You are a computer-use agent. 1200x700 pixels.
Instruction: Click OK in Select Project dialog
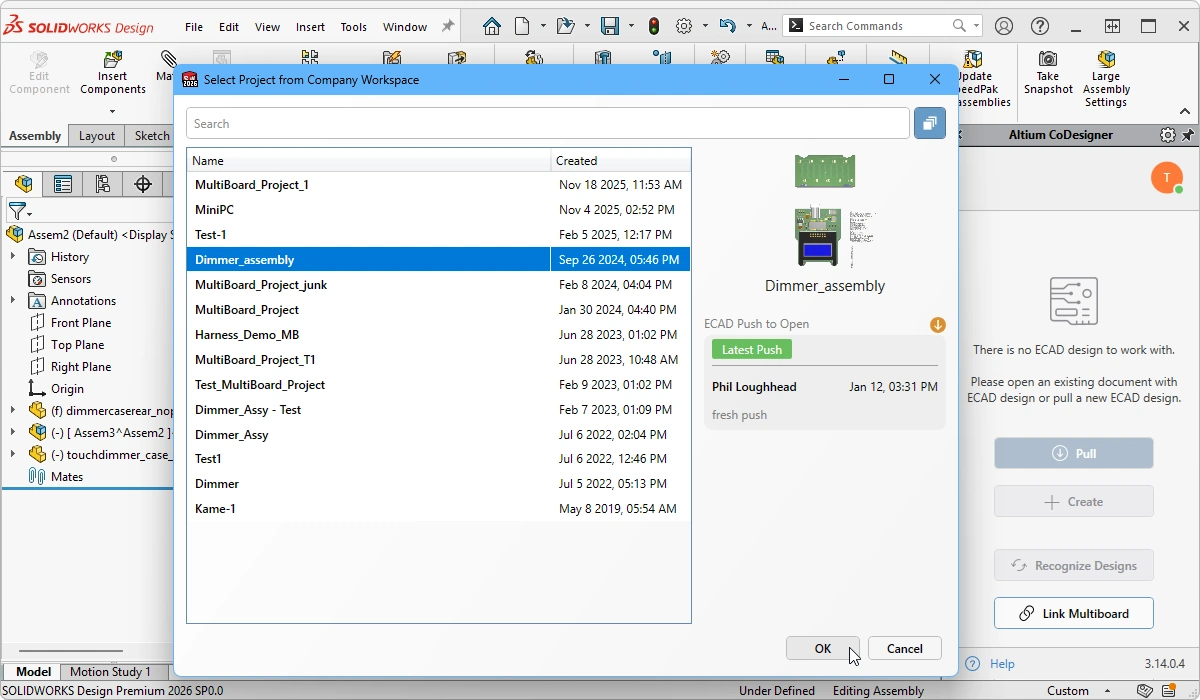(822, 648)
